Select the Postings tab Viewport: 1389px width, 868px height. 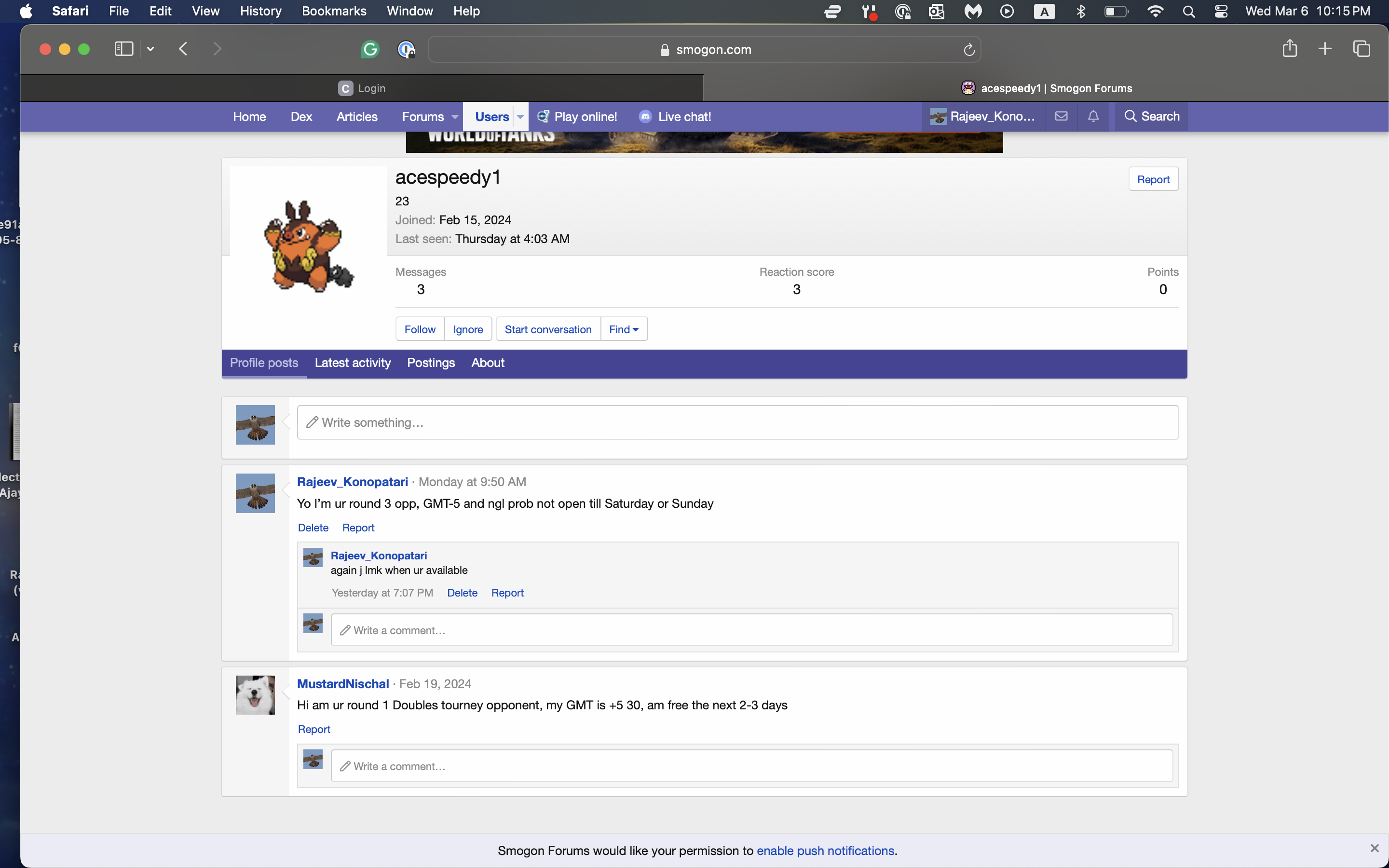[431, 363]
